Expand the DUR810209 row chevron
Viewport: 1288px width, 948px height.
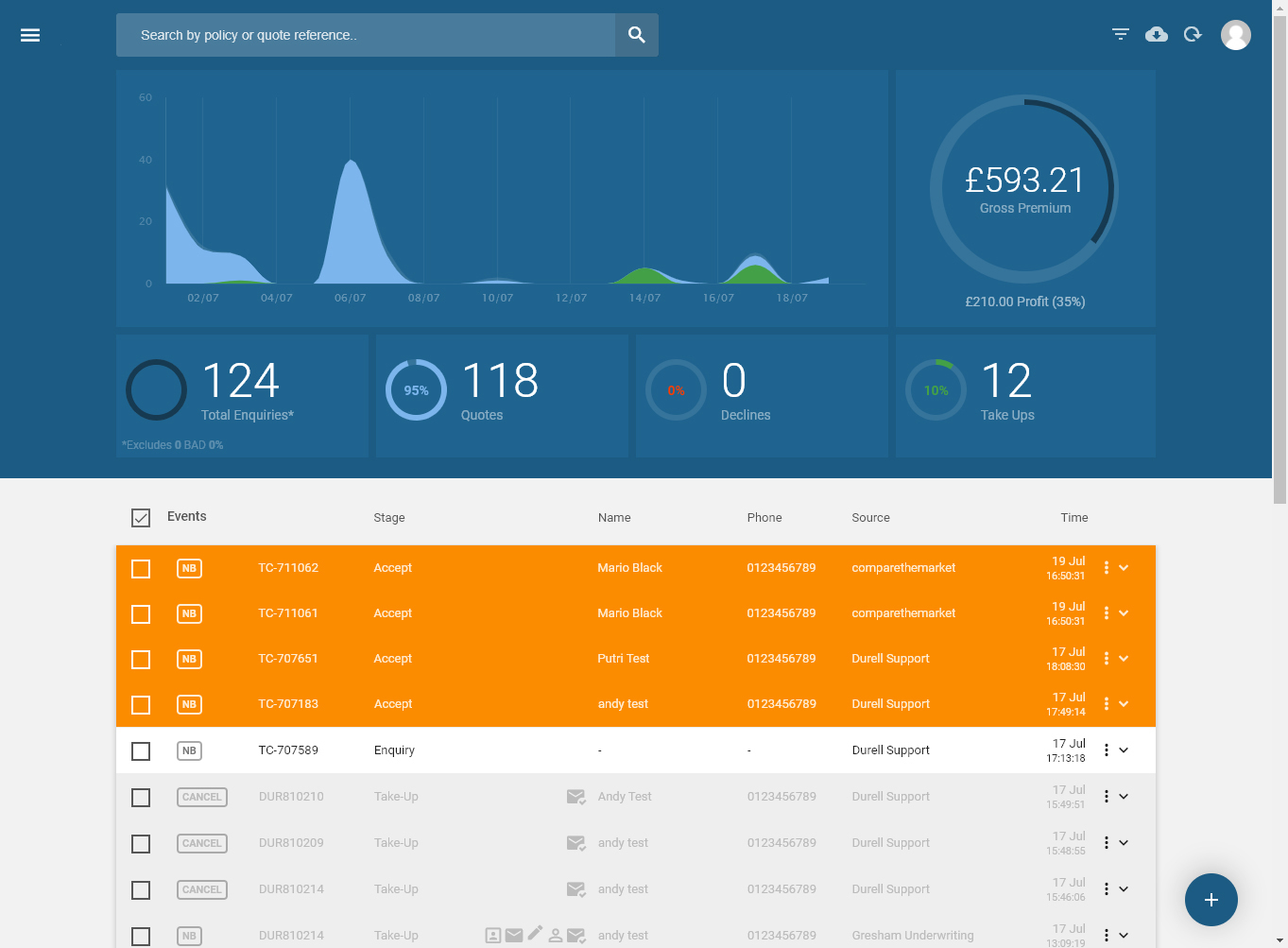coord(1124,843)
